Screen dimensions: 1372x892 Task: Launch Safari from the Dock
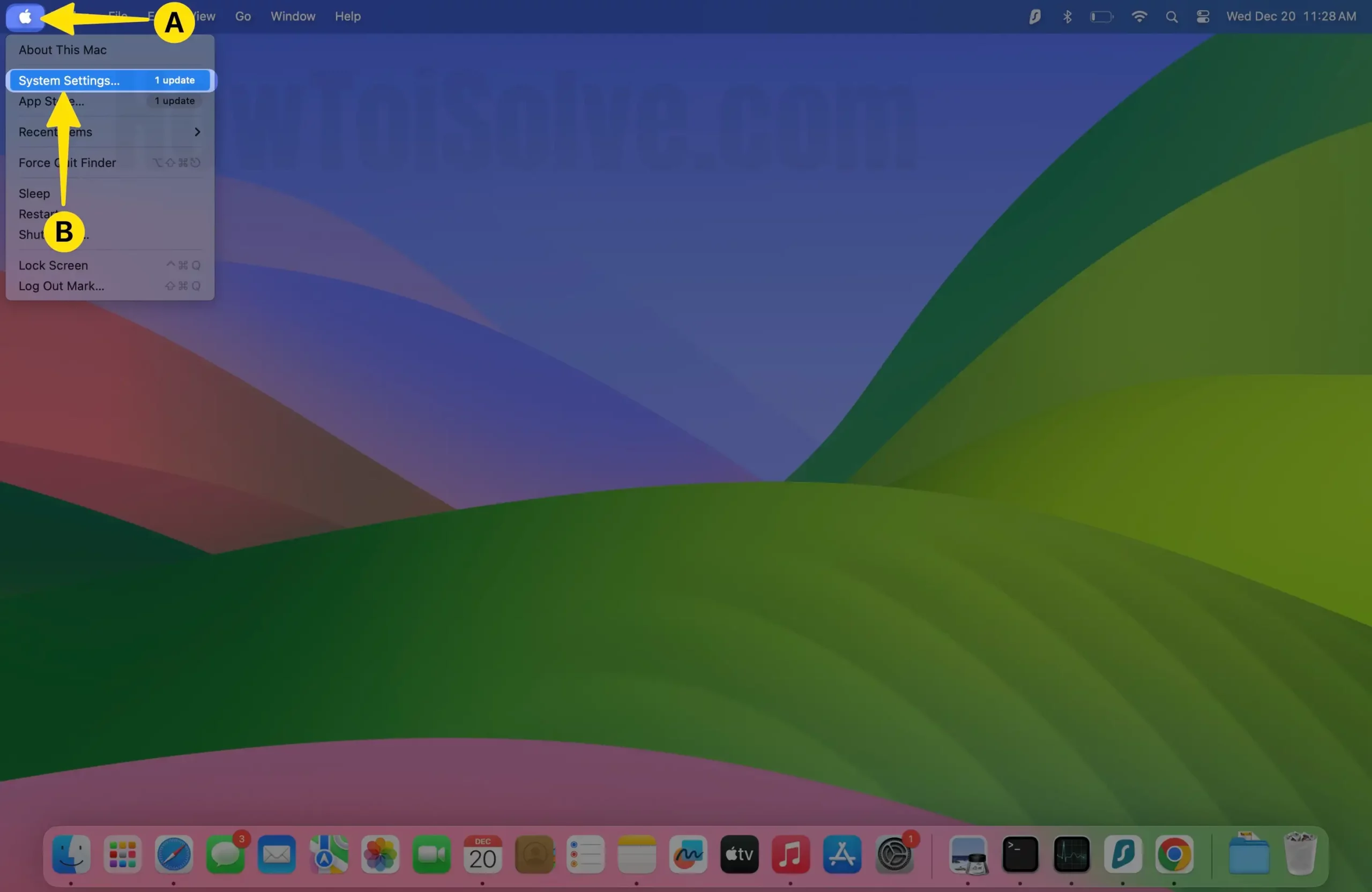click(x=174, y=854)
